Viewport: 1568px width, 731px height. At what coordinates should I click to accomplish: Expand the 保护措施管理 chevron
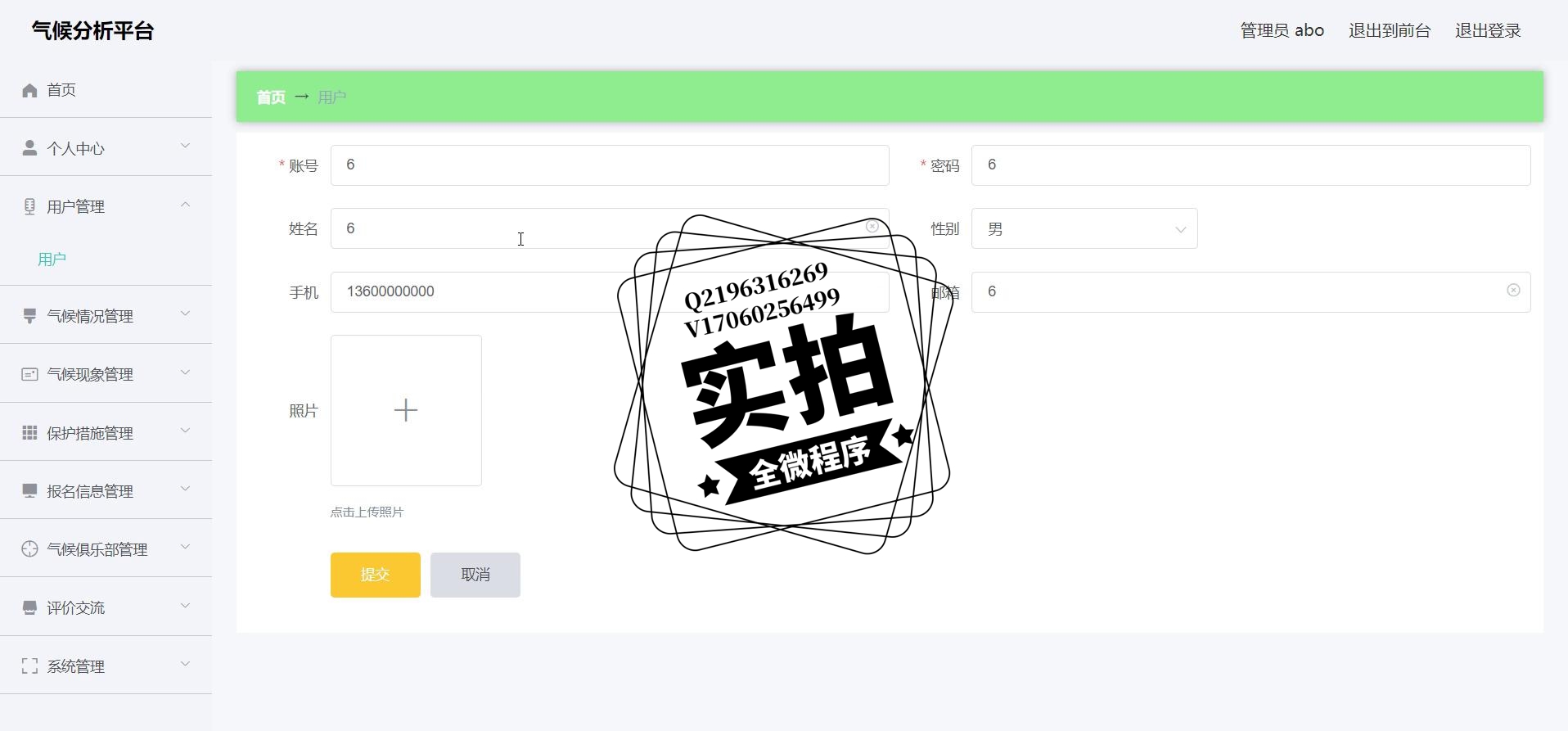[185, 431]
